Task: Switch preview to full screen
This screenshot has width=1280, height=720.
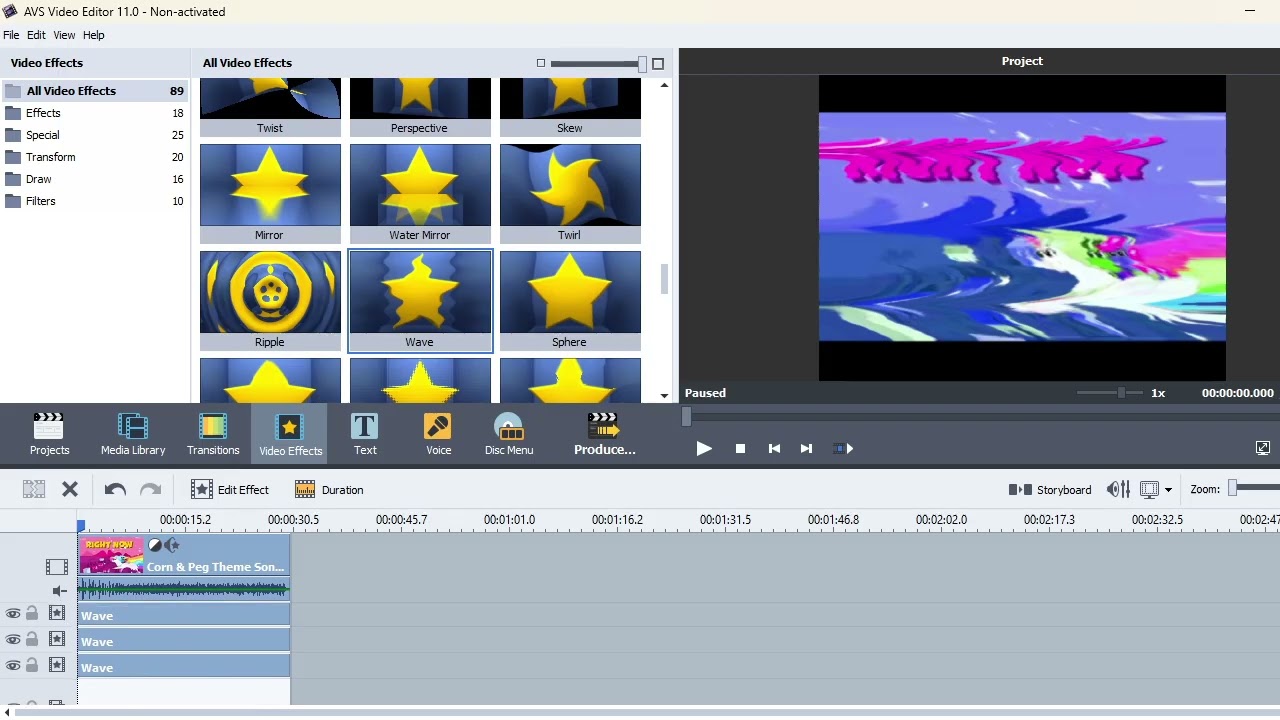Action: (1263, 448)
